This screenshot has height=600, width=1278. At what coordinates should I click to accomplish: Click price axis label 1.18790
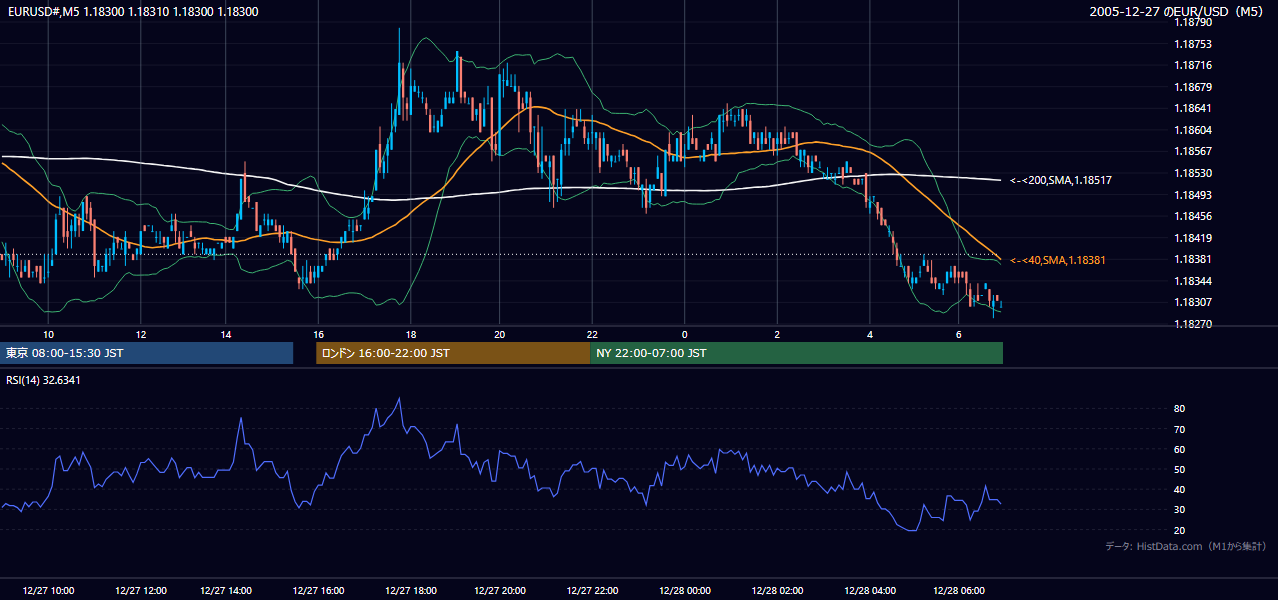(1193, 23)
